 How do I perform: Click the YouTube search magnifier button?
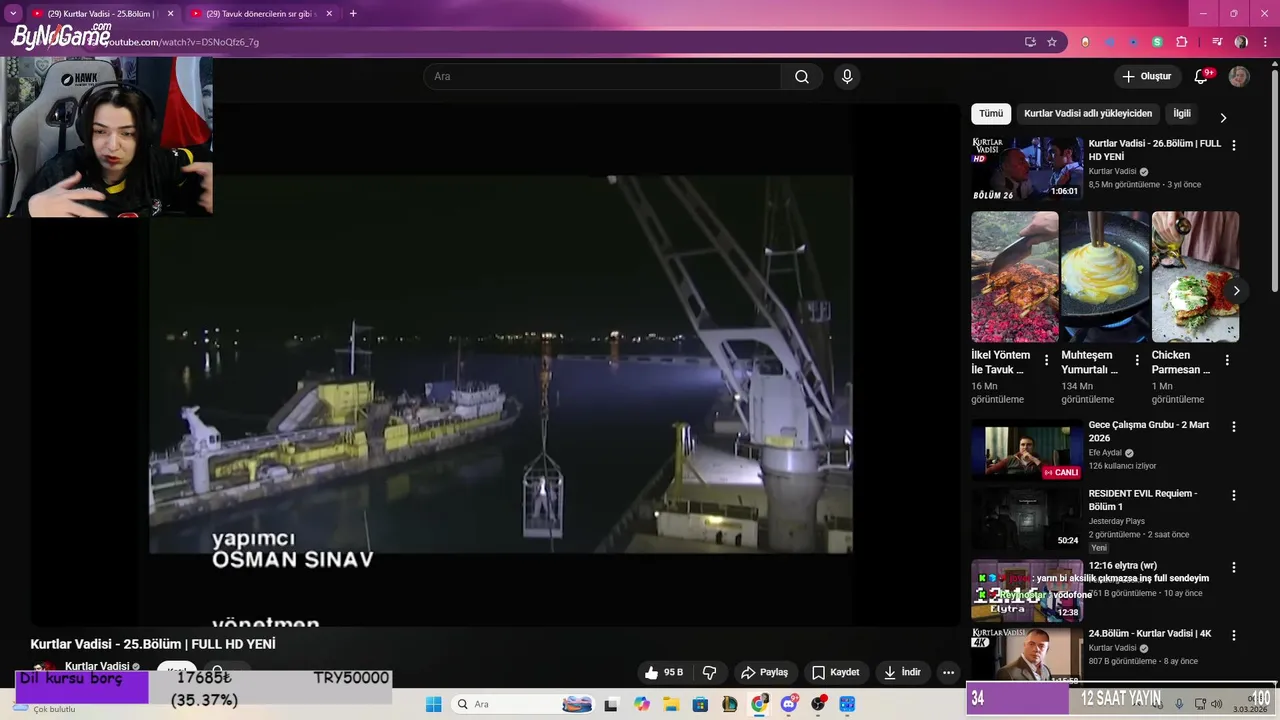[x=802, y=77]
